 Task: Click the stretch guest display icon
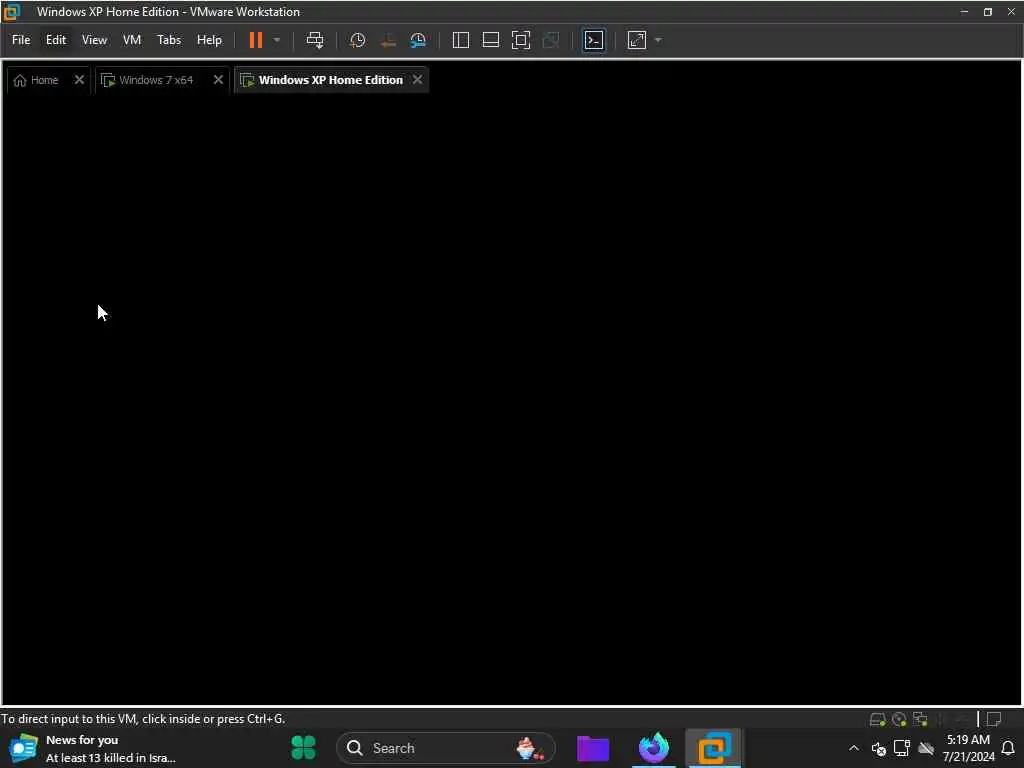click(x=637, y=40)
